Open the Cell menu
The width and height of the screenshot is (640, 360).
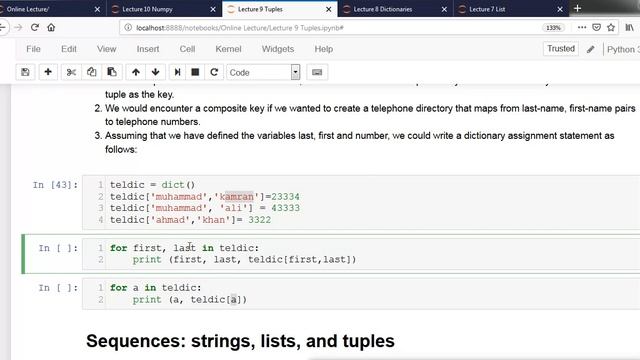coord(187,49)
